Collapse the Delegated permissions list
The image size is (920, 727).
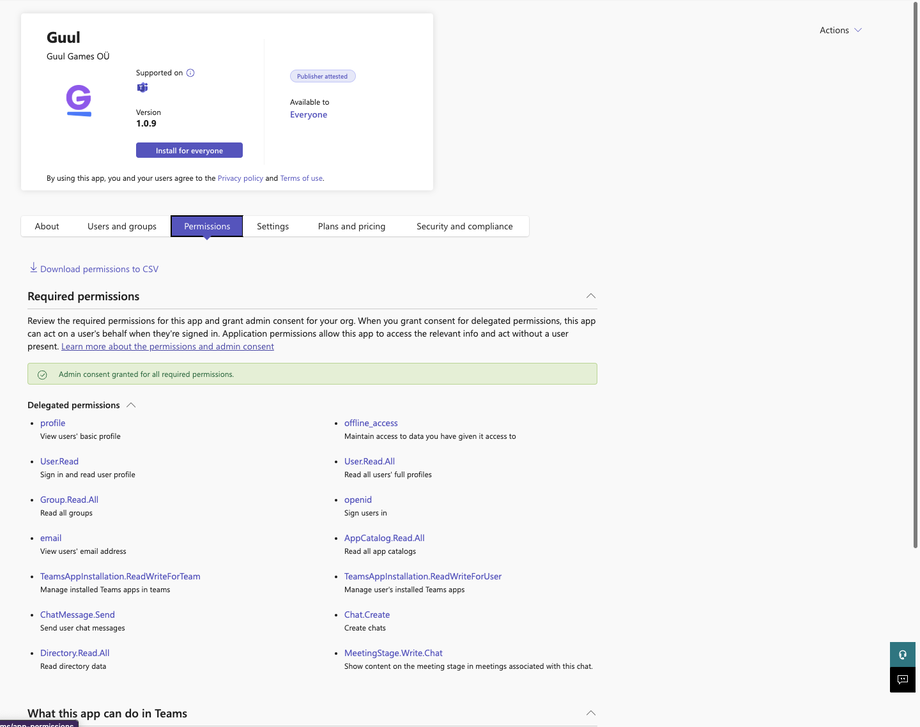(x=131, y=405)
